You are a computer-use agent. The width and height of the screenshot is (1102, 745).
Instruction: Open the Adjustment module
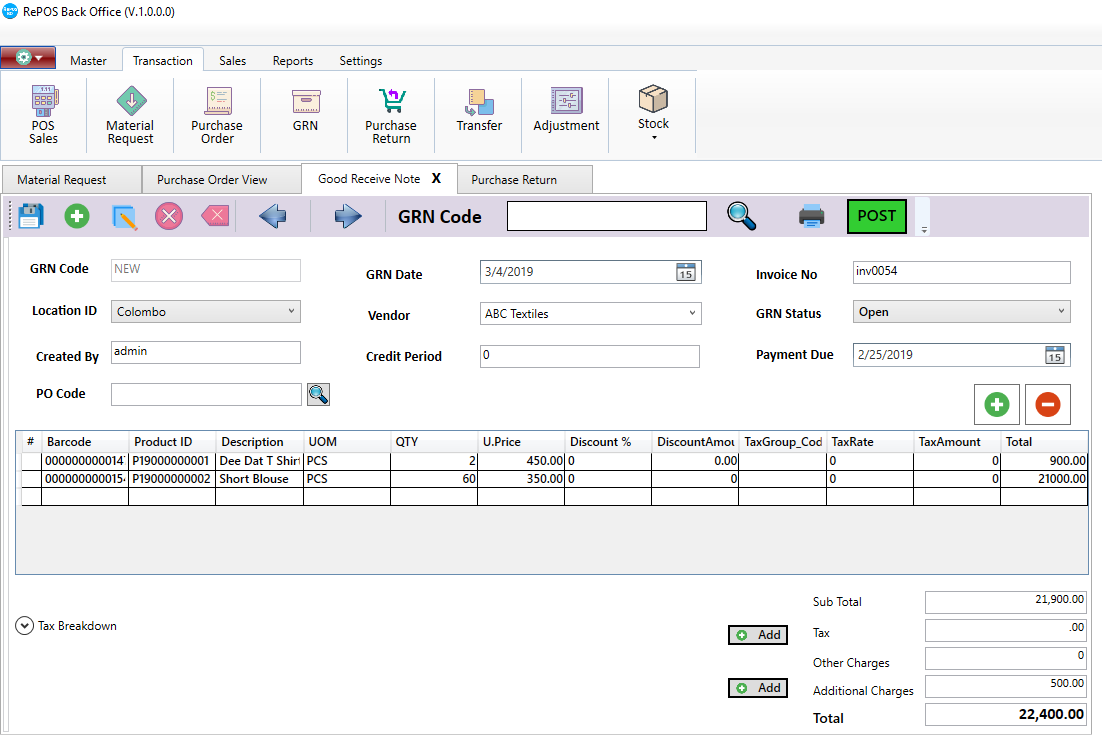click(x=566, y=109)
